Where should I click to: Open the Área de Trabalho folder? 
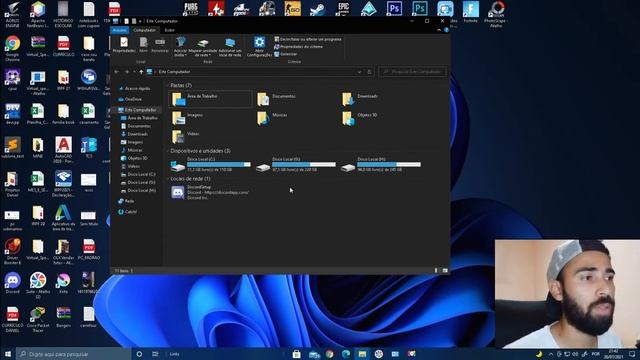pos(210,99)
